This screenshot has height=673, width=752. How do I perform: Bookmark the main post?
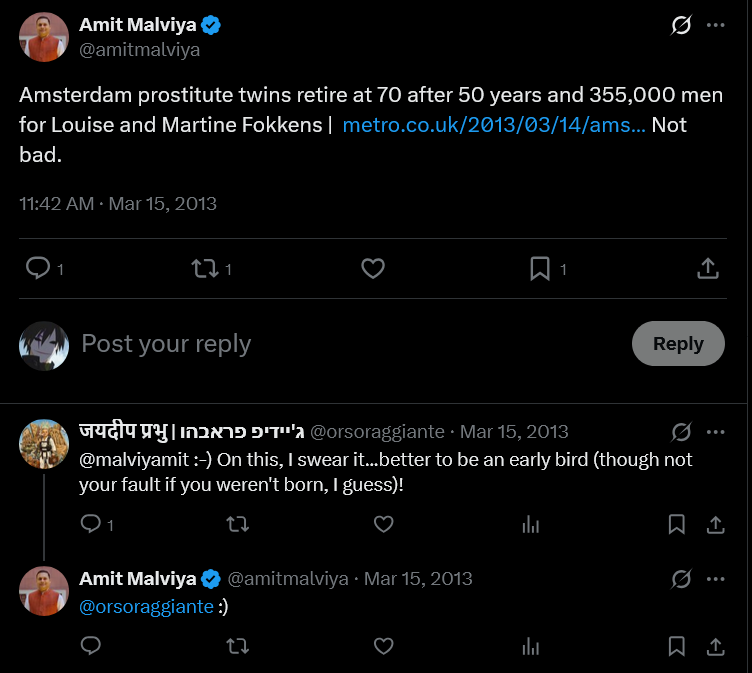540,268
